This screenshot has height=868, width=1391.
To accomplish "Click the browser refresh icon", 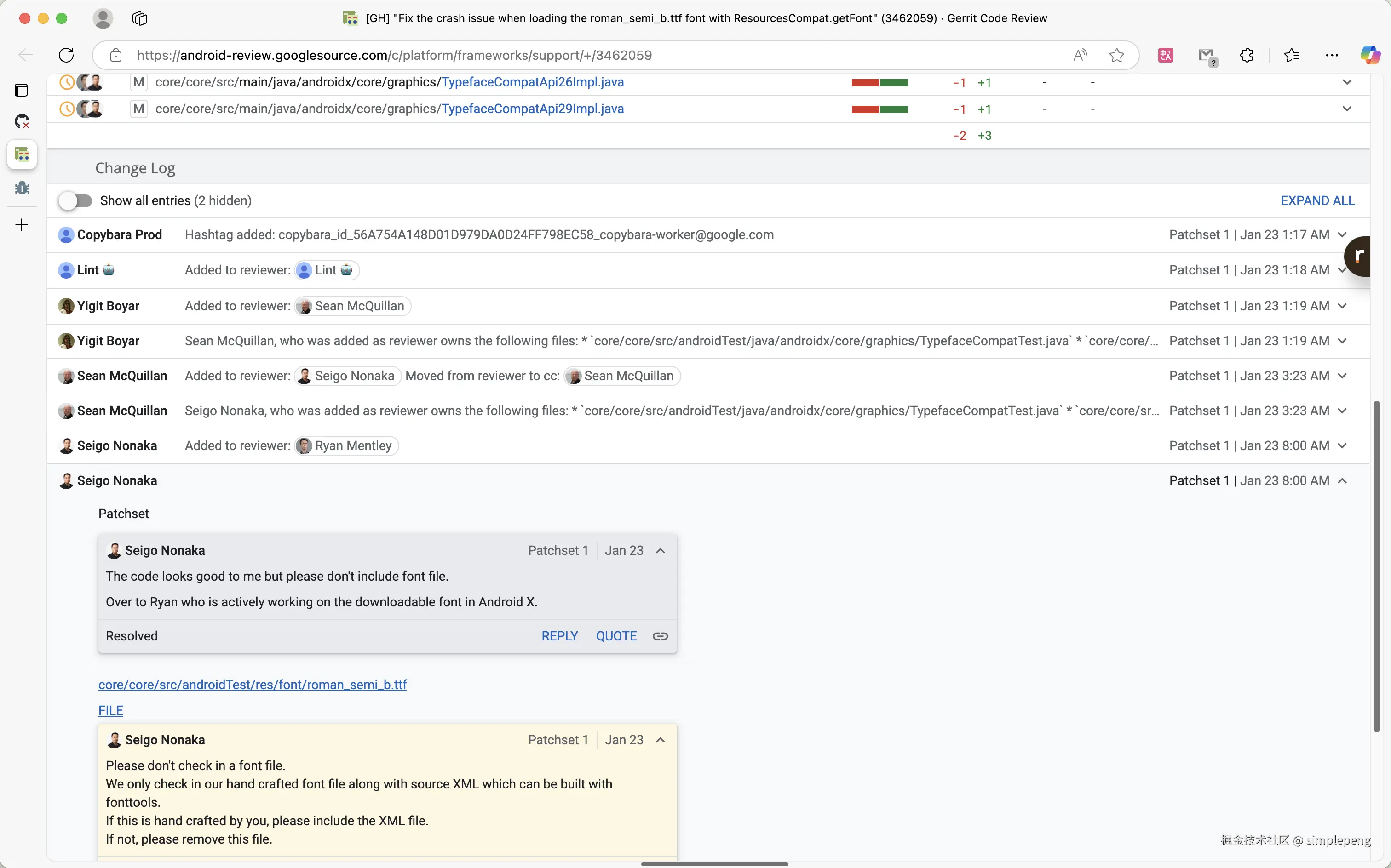I will click(67, 55).
